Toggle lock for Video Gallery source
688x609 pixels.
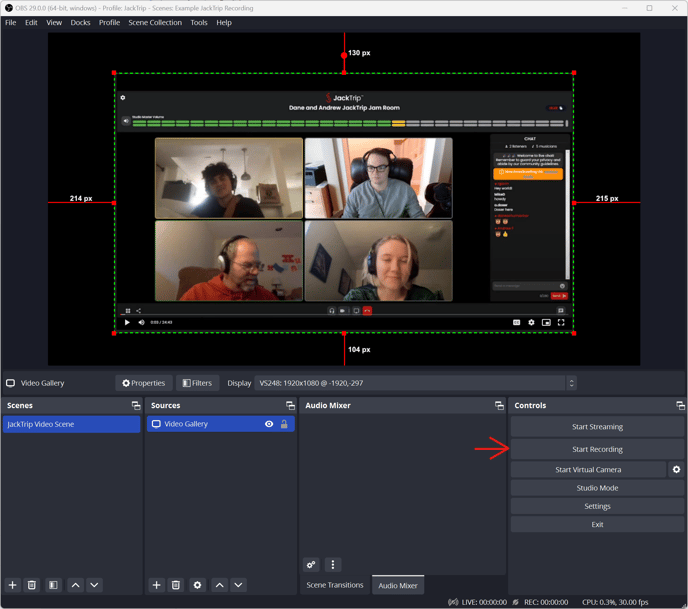(284, 424)
